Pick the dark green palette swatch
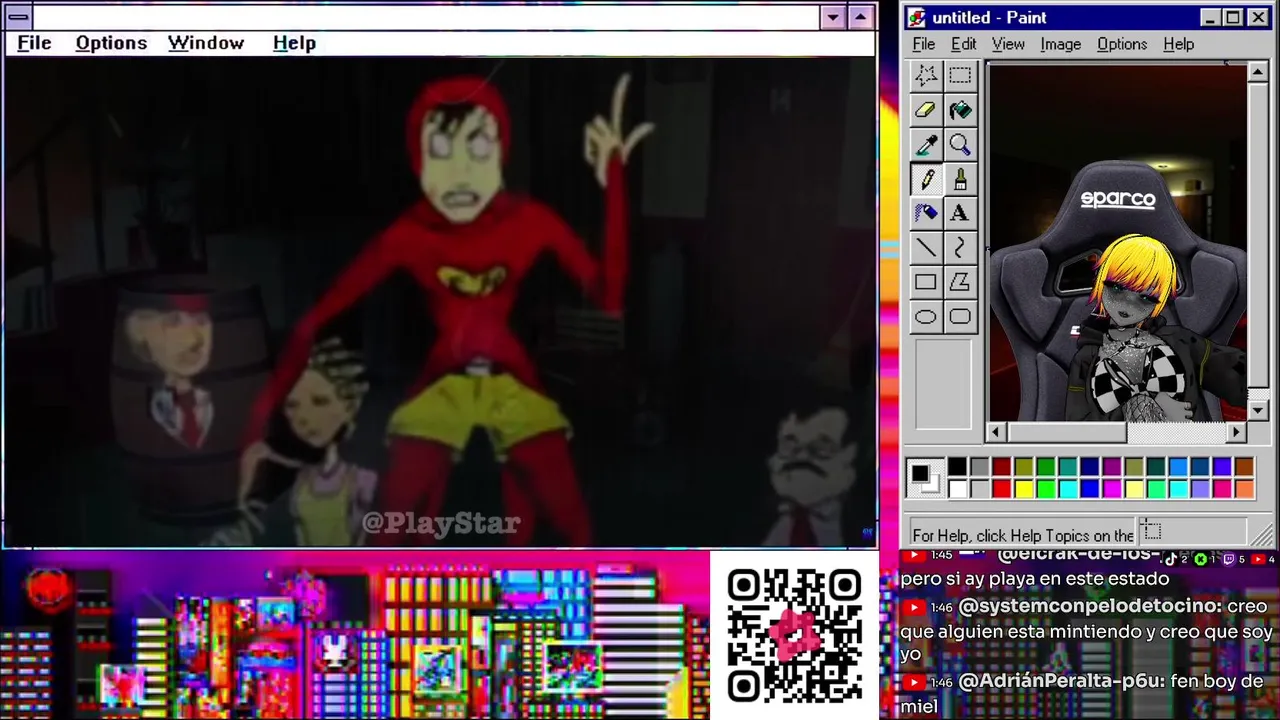This screenshot has width=1280, height=720. tap(1045, 467)
